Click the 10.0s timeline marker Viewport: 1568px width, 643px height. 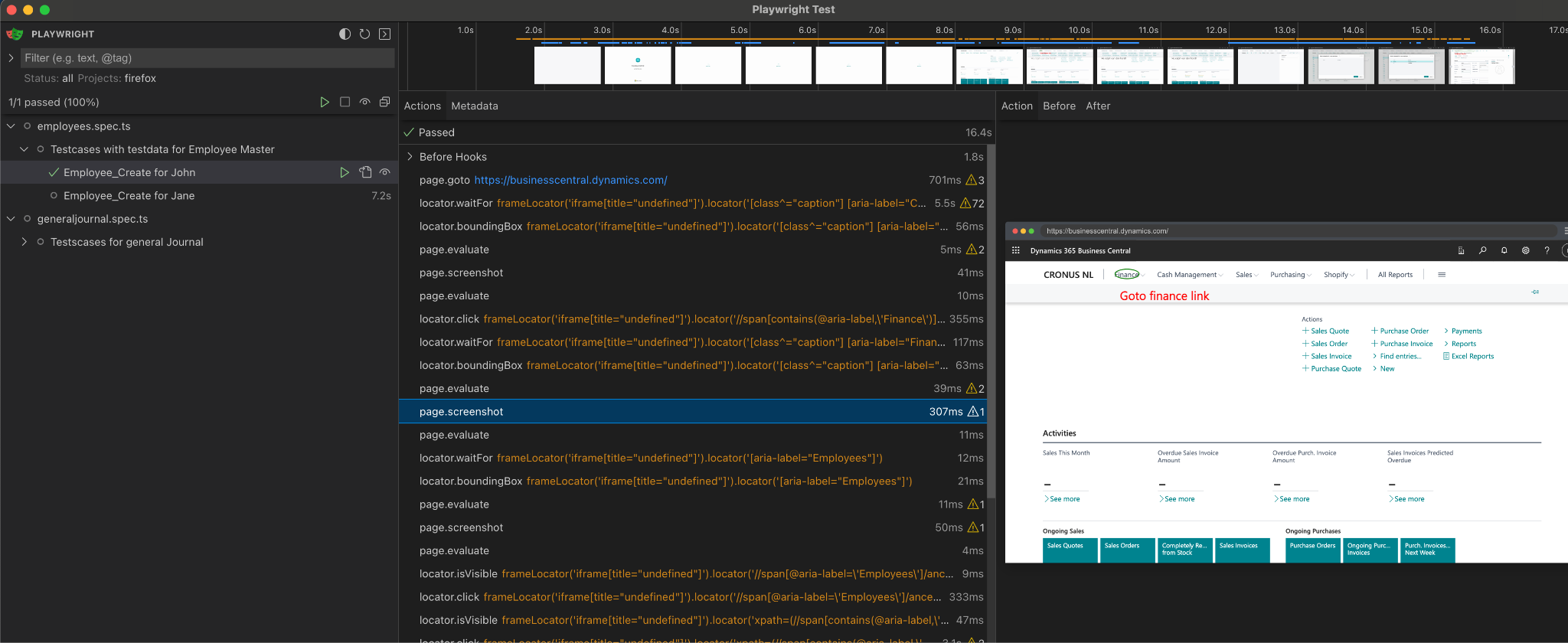tap(1079, 30)
